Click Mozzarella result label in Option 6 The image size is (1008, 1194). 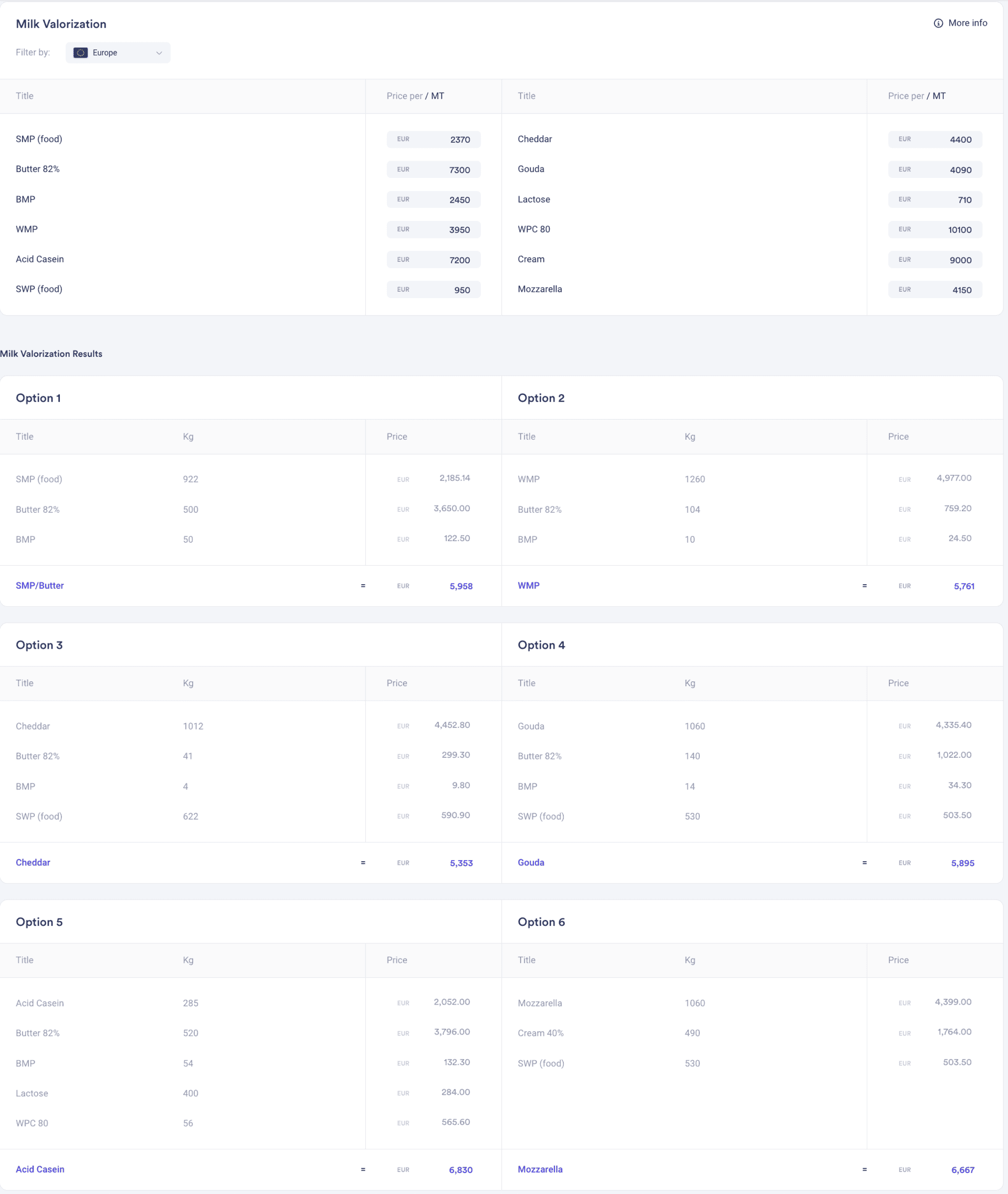point(540,1169)
